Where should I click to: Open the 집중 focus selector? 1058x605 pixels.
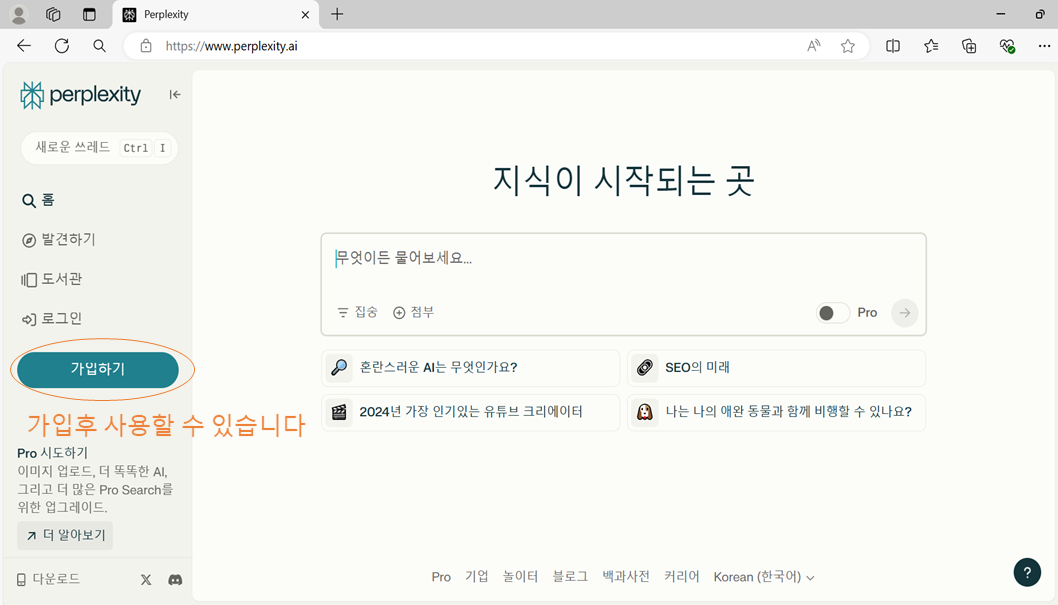point(358,312)
